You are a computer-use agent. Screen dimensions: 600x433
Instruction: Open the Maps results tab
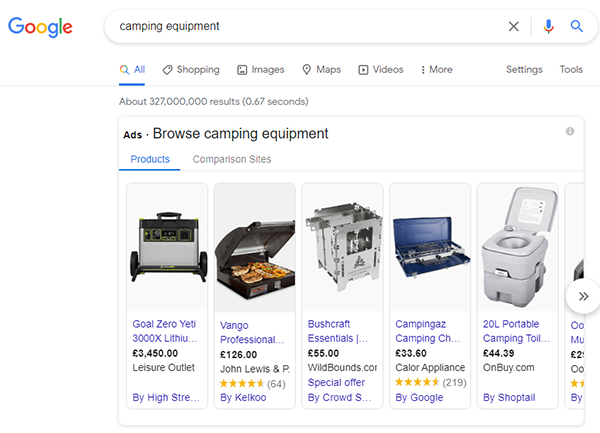point(321,70)
